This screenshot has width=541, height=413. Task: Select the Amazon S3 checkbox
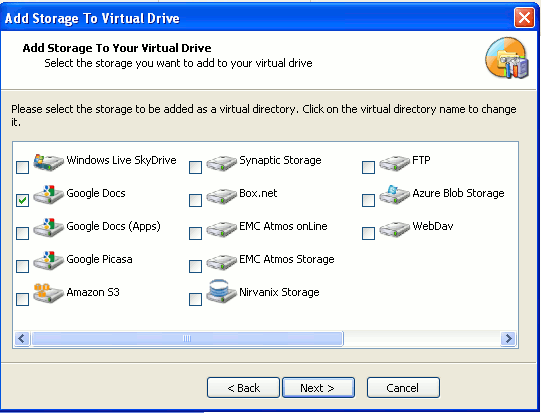point(23,299)
